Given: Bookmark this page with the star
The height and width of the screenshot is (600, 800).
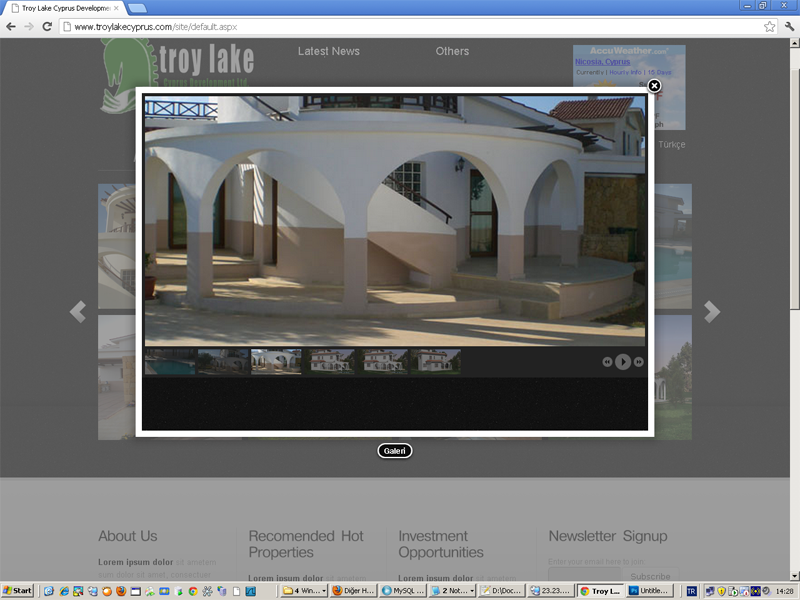Looking at the screenshot, I should pyautogui.click(x=769, y=27).
